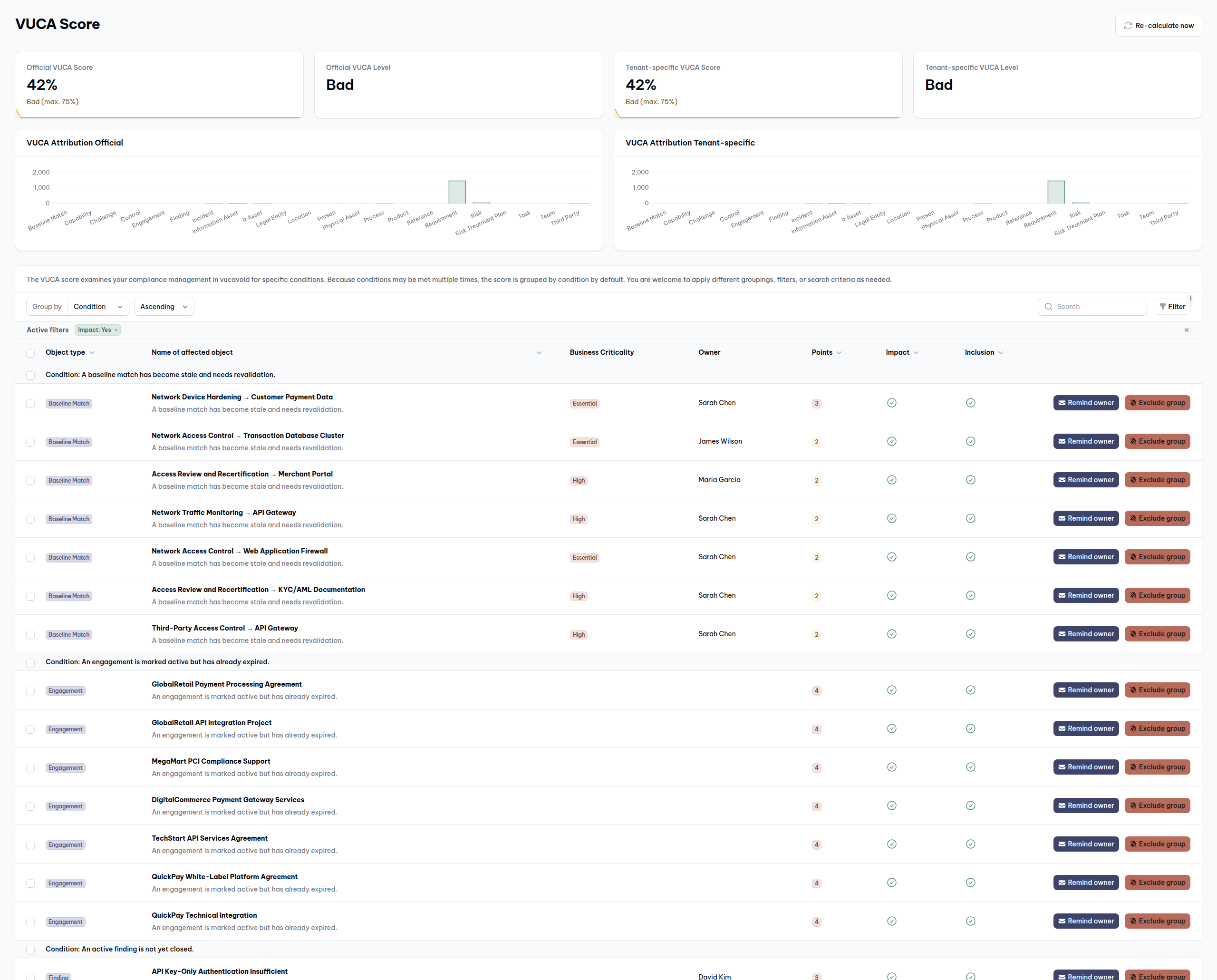Check the stale baseline match condition group checkbox
Image resolution: width=1217 pixels, height=980 pixels.
[30, 375]
